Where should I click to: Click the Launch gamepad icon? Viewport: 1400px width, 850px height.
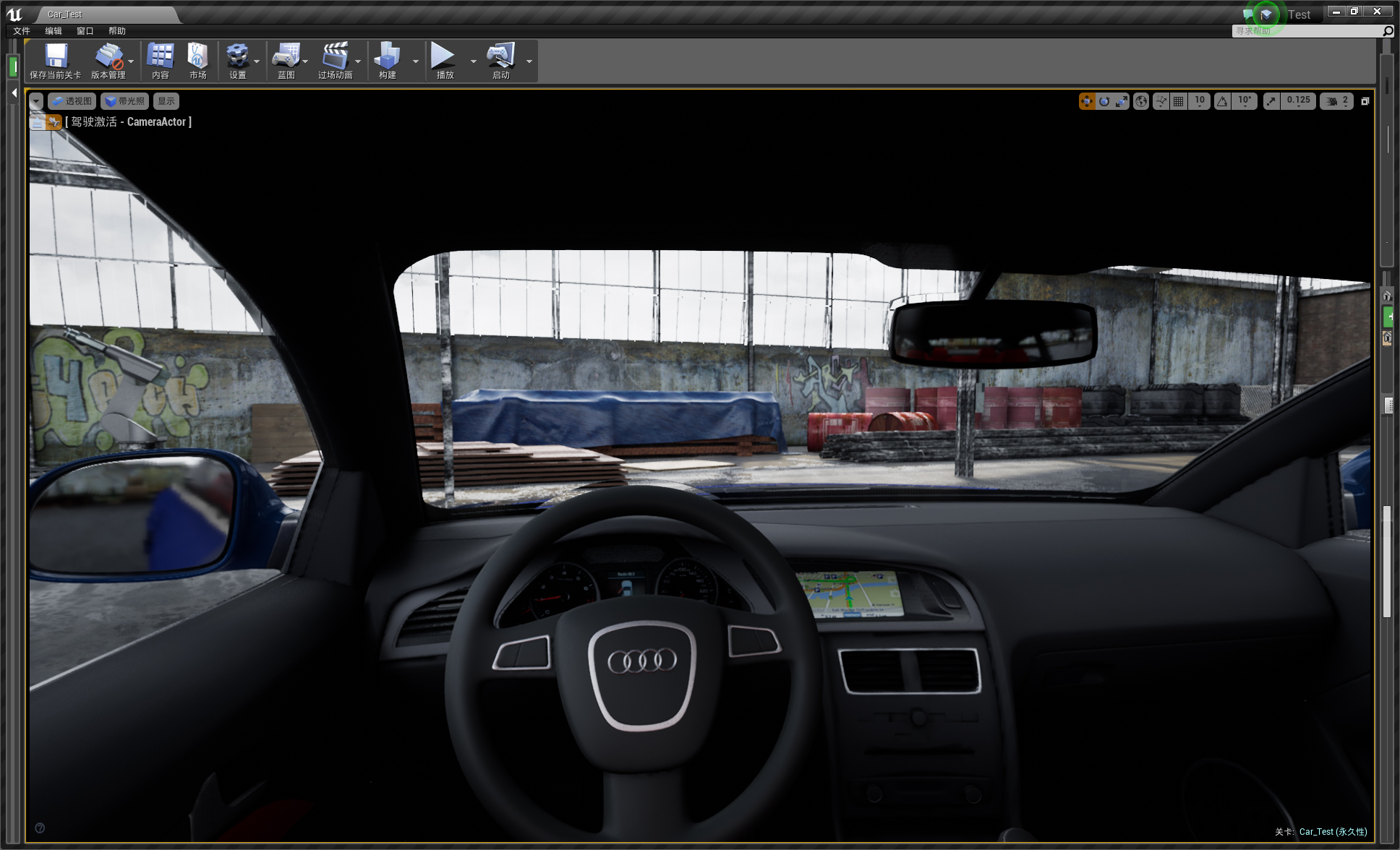(x=500, y=61)
